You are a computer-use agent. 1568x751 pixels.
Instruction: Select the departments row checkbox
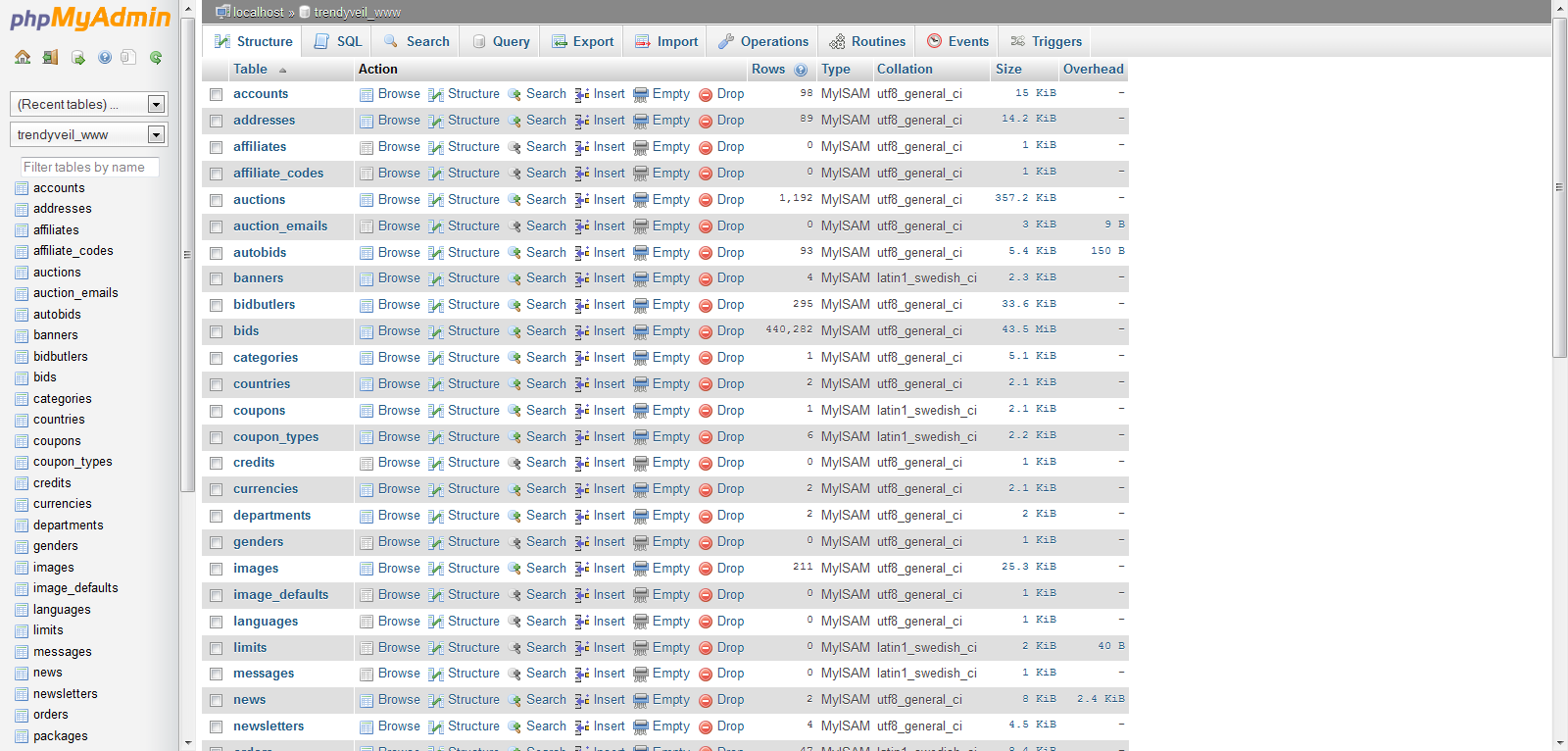point(216,516)
